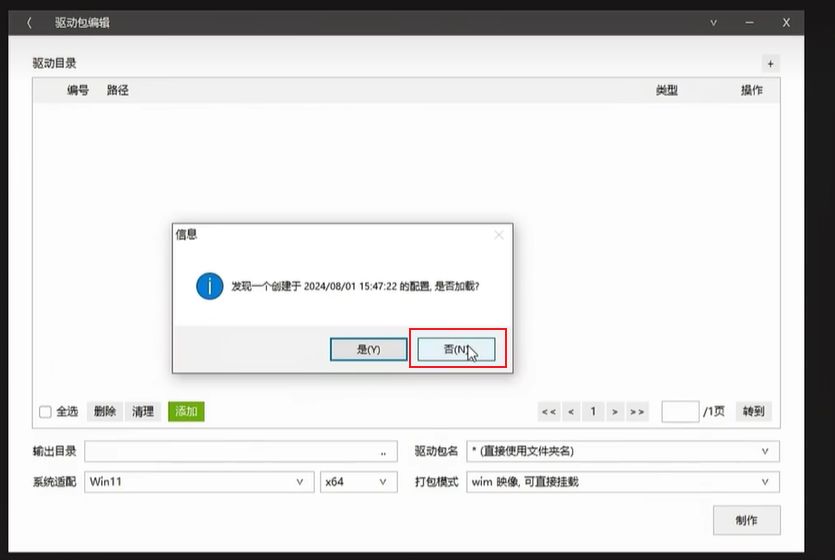The height and width of the screenshot is (560, 835).
Task: Click the back arrow in title bar
Action: [29, 22]
